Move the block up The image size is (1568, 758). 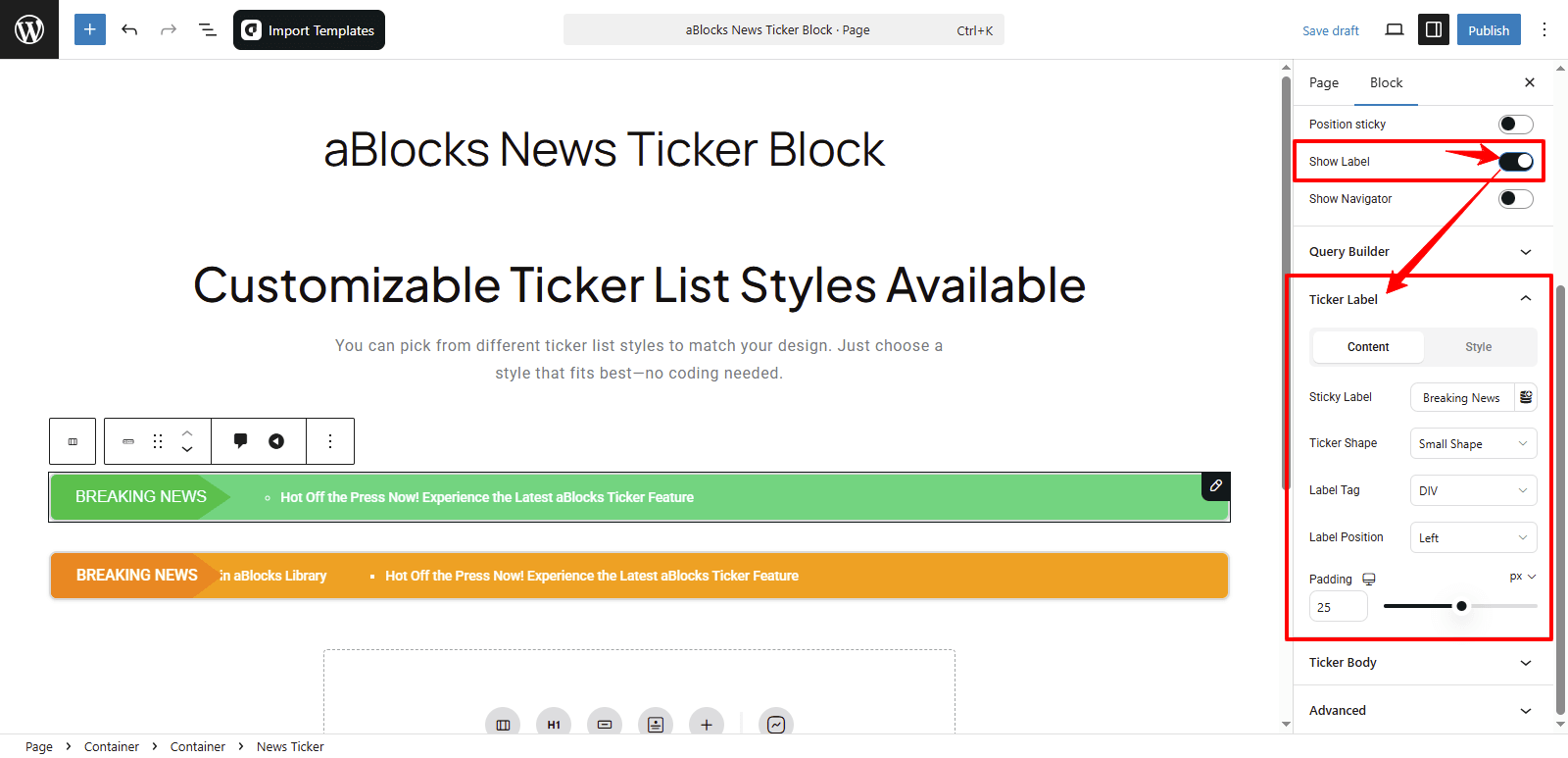coord(187,432)
